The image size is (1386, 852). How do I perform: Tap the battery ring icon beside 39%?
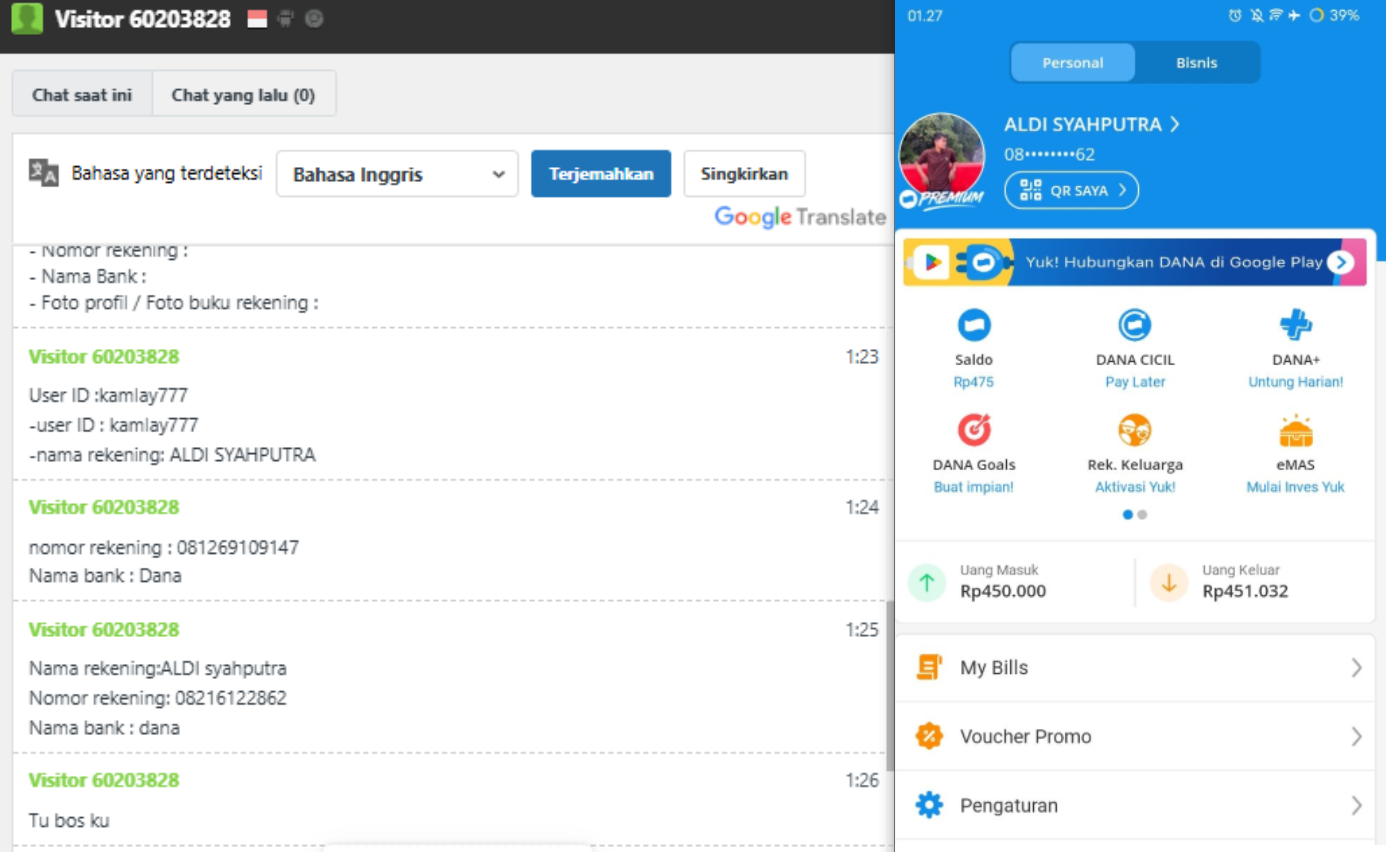(x=1317, y=15)
